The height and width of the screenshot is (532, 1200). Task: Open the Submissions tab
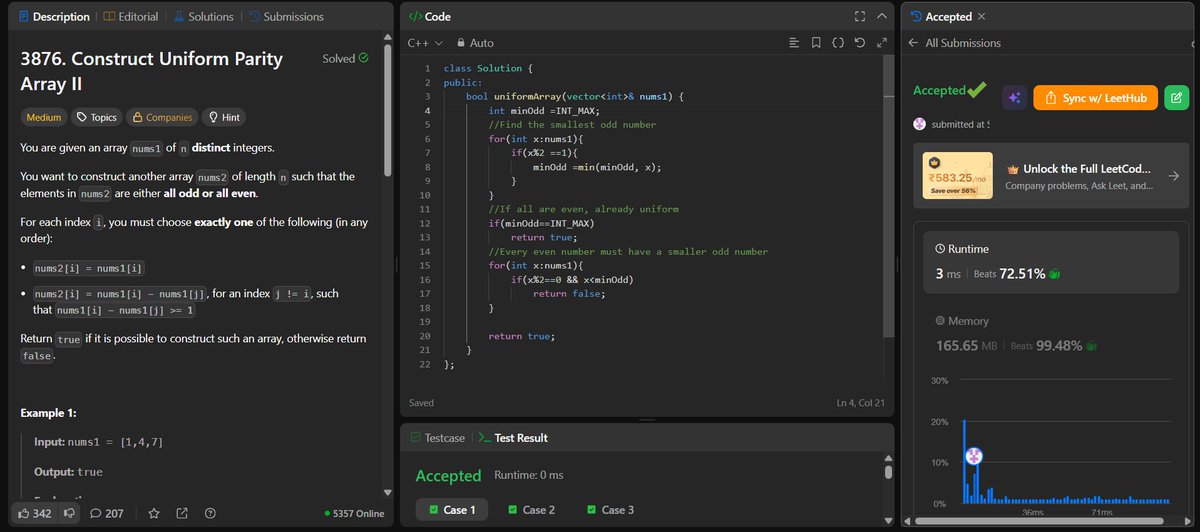click(x=286, y=16)
